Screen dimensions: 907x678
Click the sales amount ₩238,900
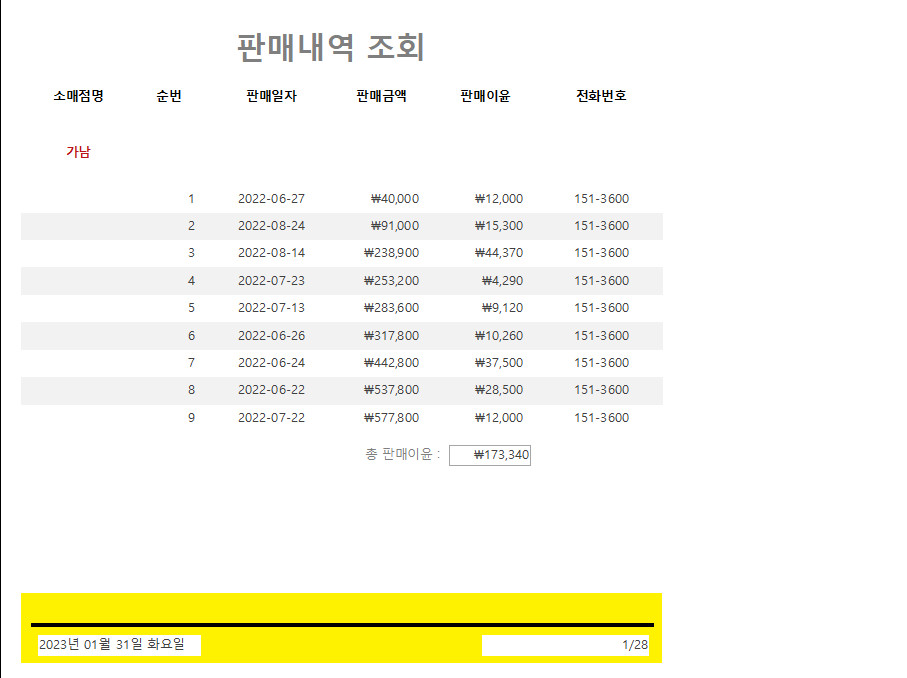[391, 253]
